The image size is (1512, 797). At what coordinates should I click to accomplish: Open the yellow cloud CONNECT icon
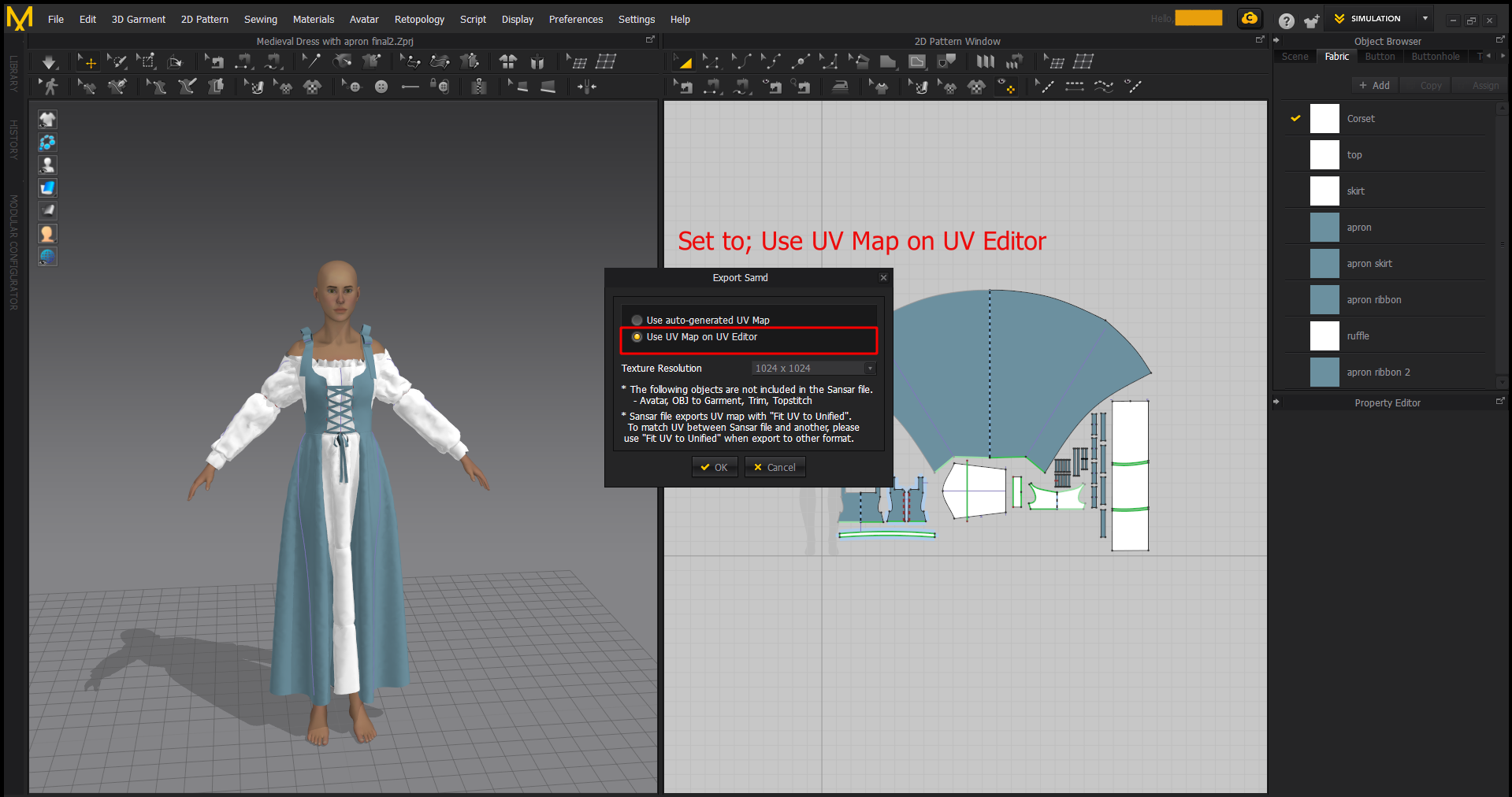[1250, 19]
